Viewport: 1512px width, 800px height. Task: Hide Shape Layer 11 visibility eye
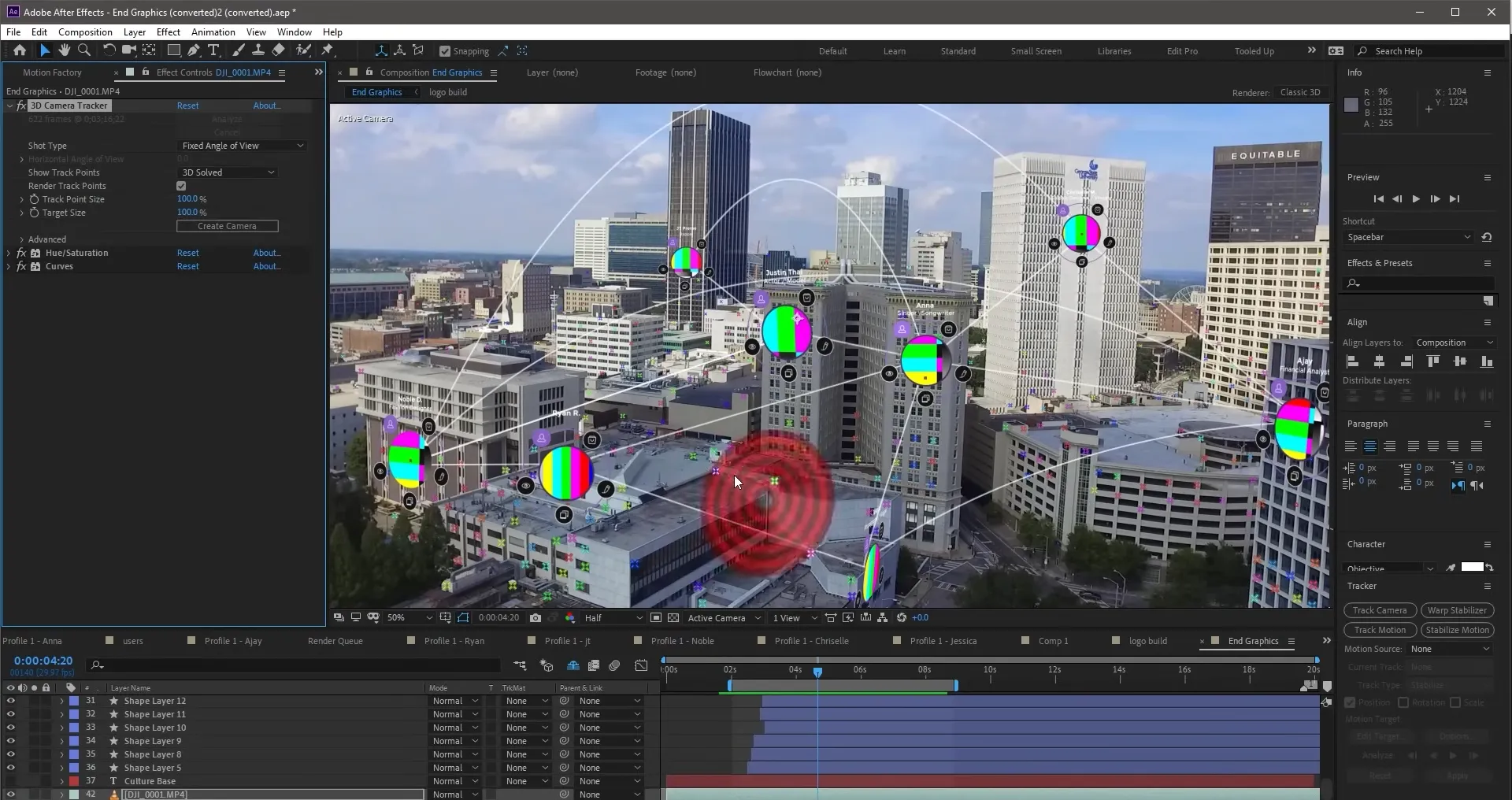pos(11,714)
